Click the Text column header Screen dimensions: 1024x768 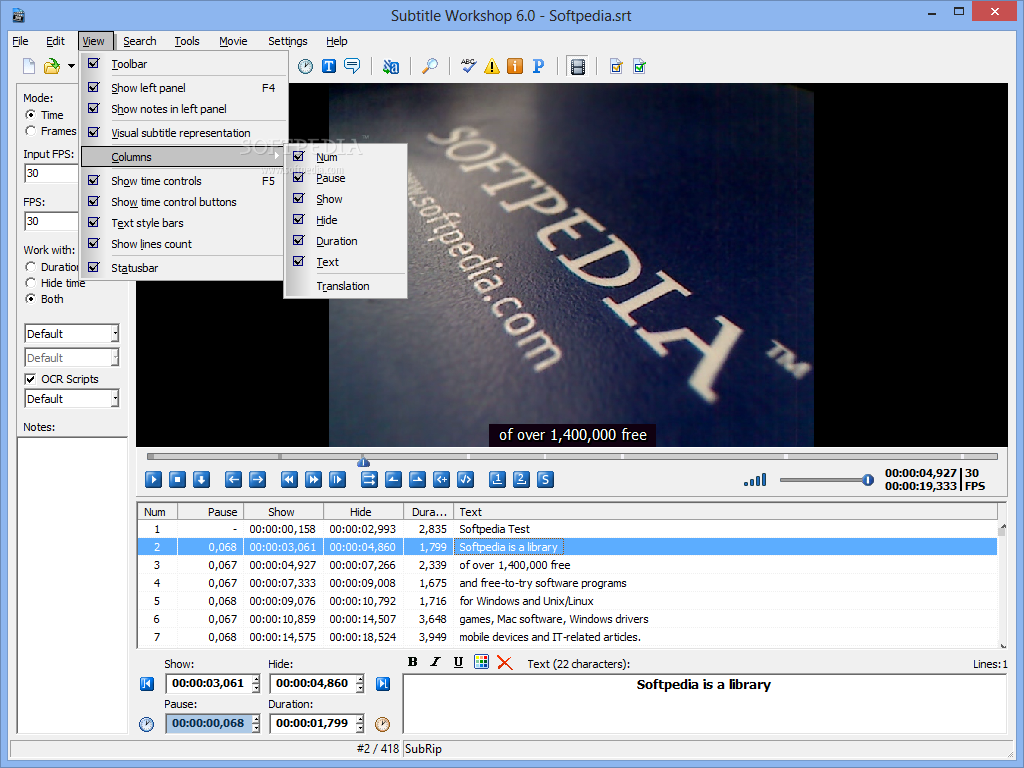(726, 512)
